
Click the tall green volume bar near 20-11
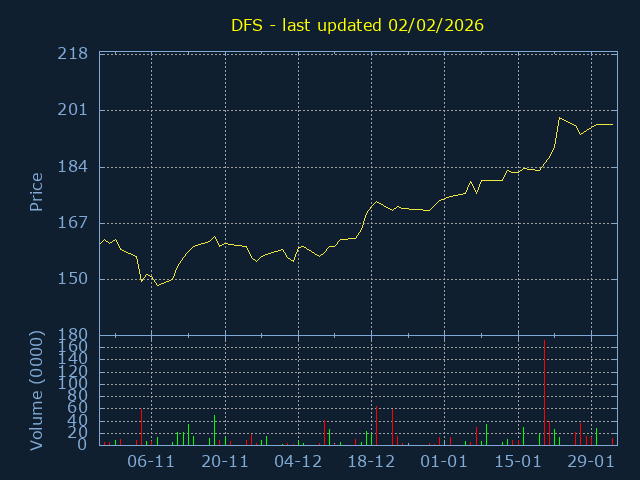(x=214, y=431)
